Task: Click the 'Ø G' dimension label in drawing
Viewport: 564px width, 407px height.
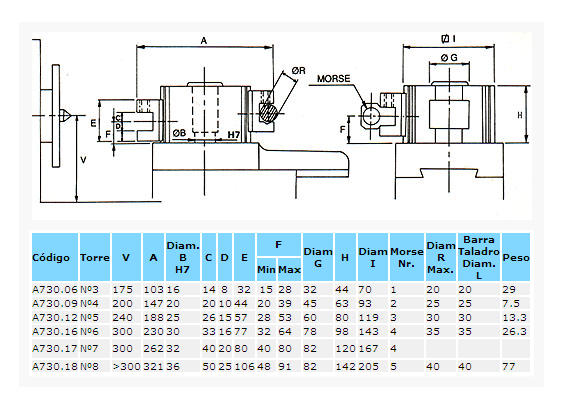Action: point(449,58)
